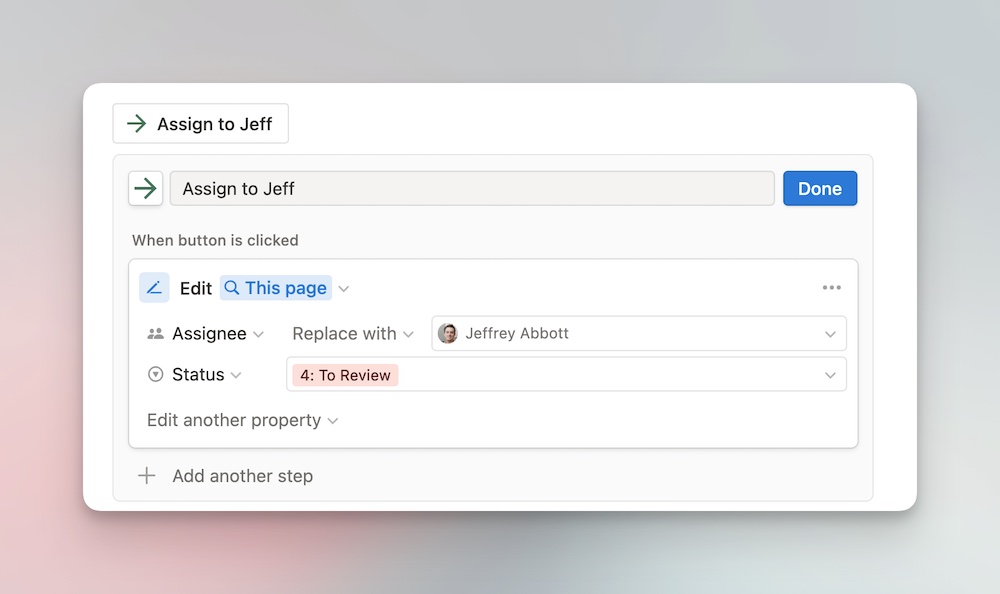1000x594 pixels.
Task: Click the Edit label text in the step
Action: click(196, 288)
